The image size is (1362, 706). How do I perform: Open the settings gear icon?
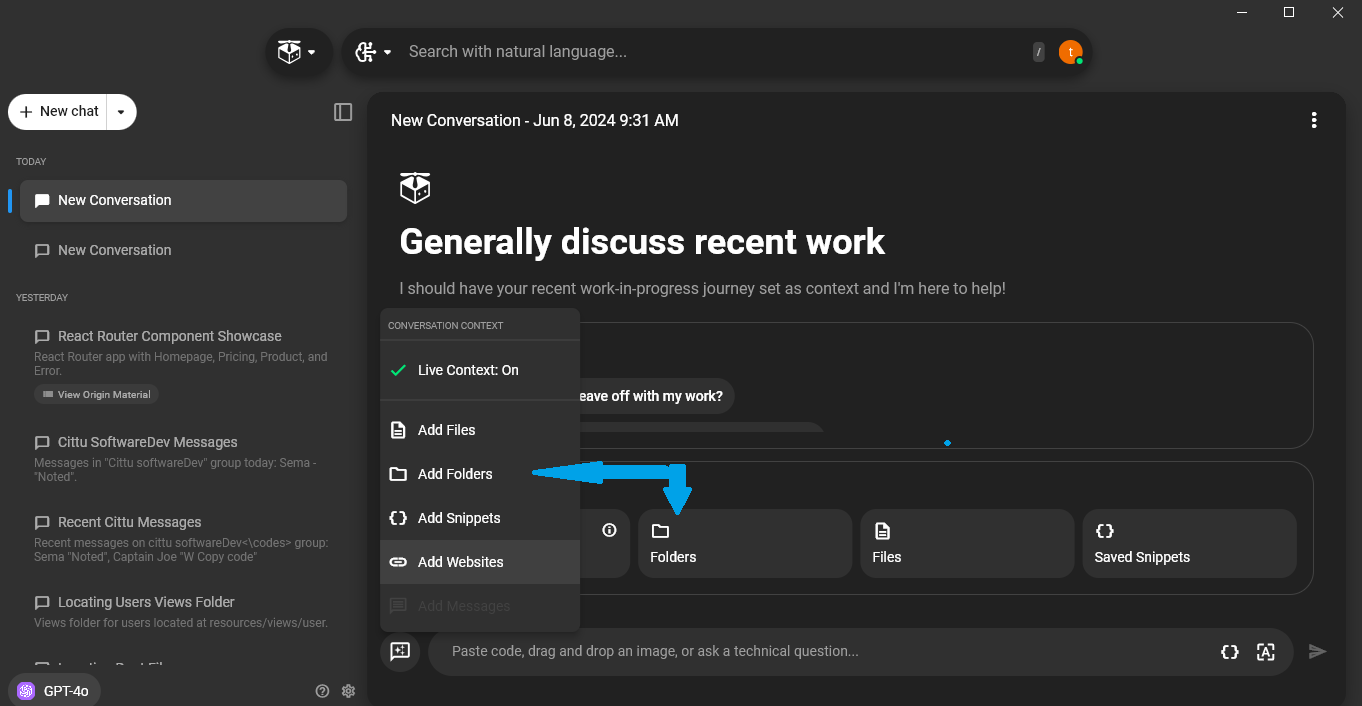point(348,690)
